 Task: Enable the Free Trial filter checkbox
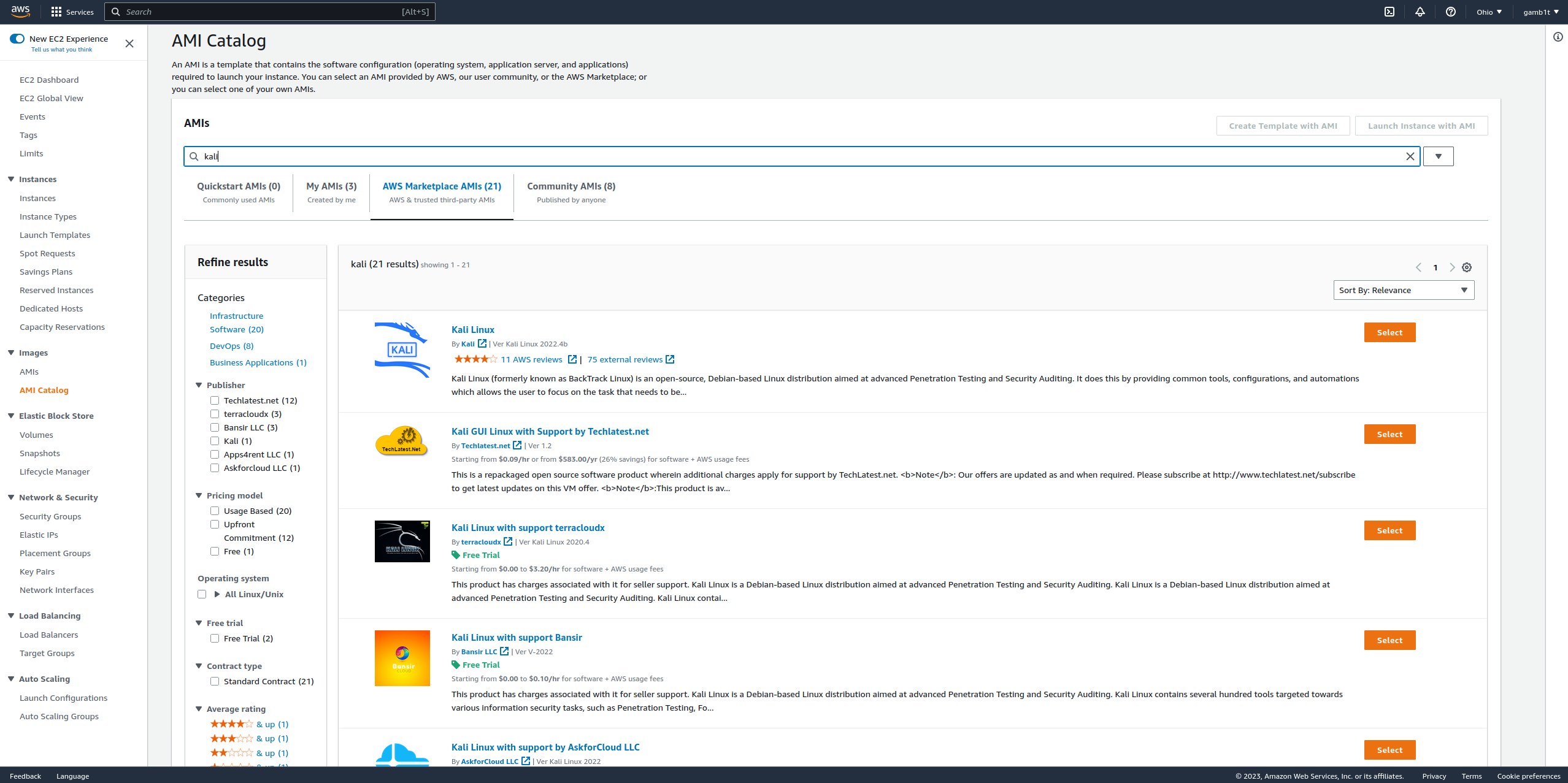pos(215,638)
